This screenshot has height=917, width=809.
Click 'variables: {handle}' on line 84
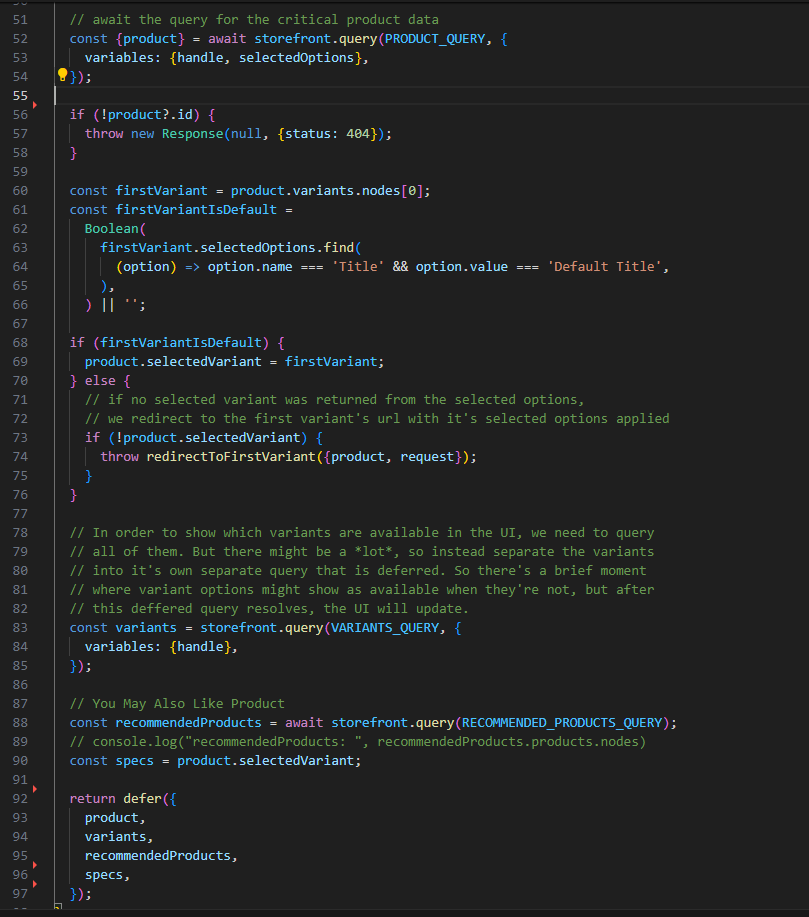(158, 647)
